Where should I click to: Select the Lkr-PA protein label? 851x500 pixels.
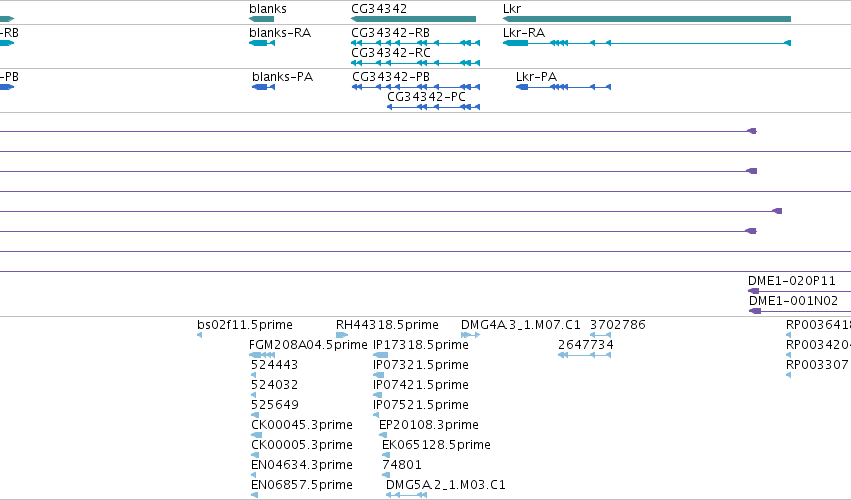536,77
